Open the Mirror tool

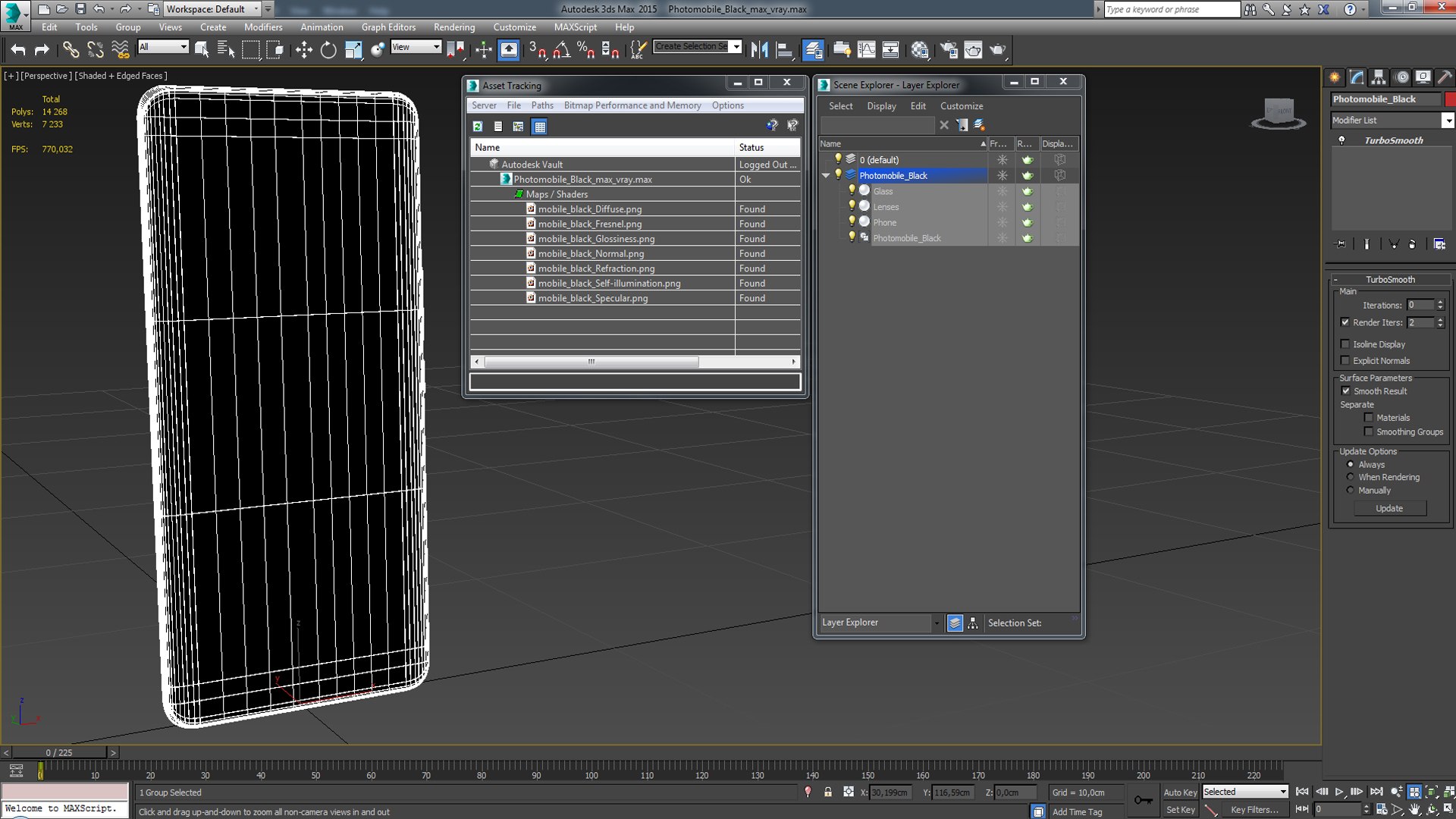click(759, 50)
